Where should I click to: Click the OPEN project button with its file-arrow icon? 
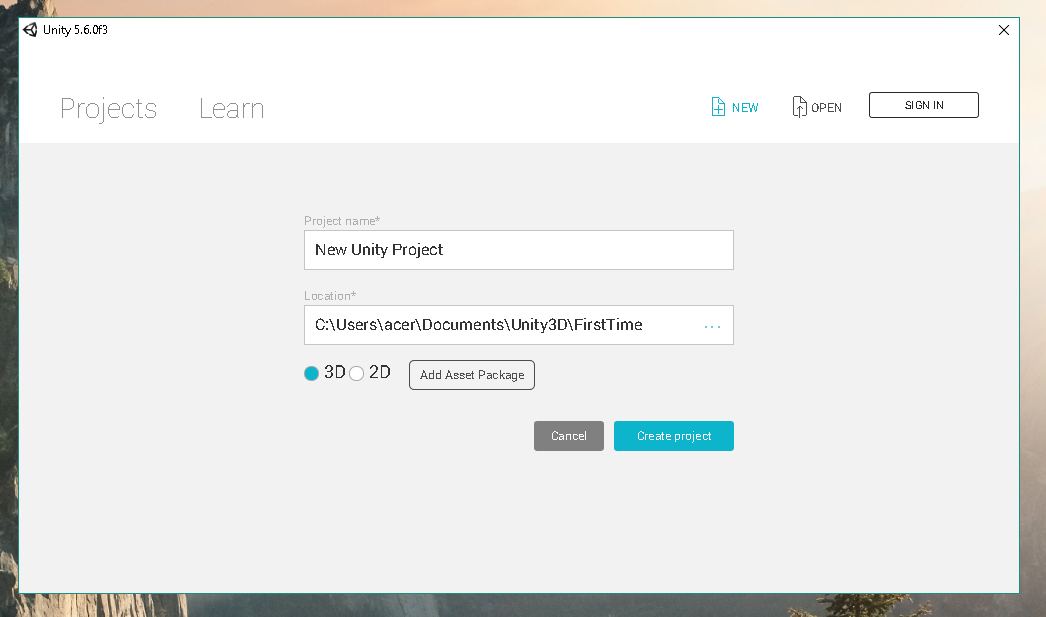817,107
